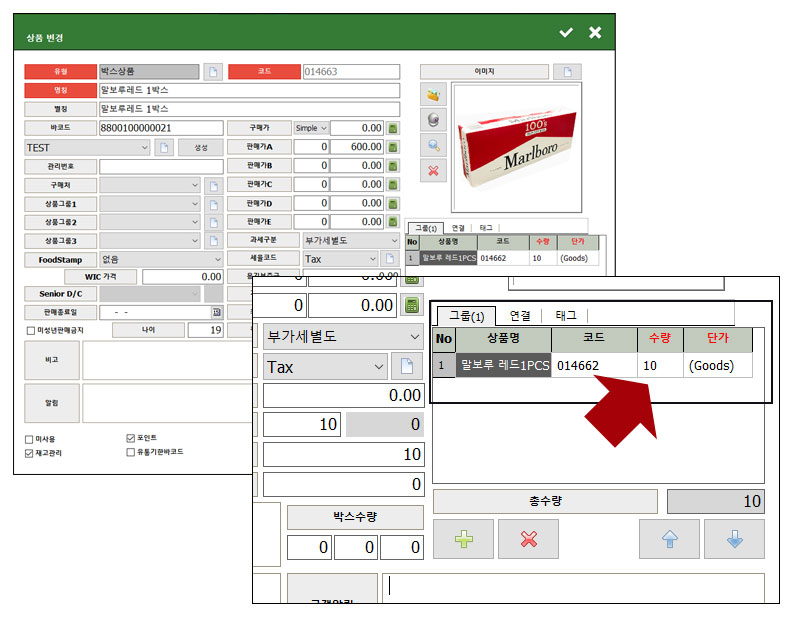Open calculator for 구매가 price
This screenshot has width=800, height=618.
click(x=393, y=128)
